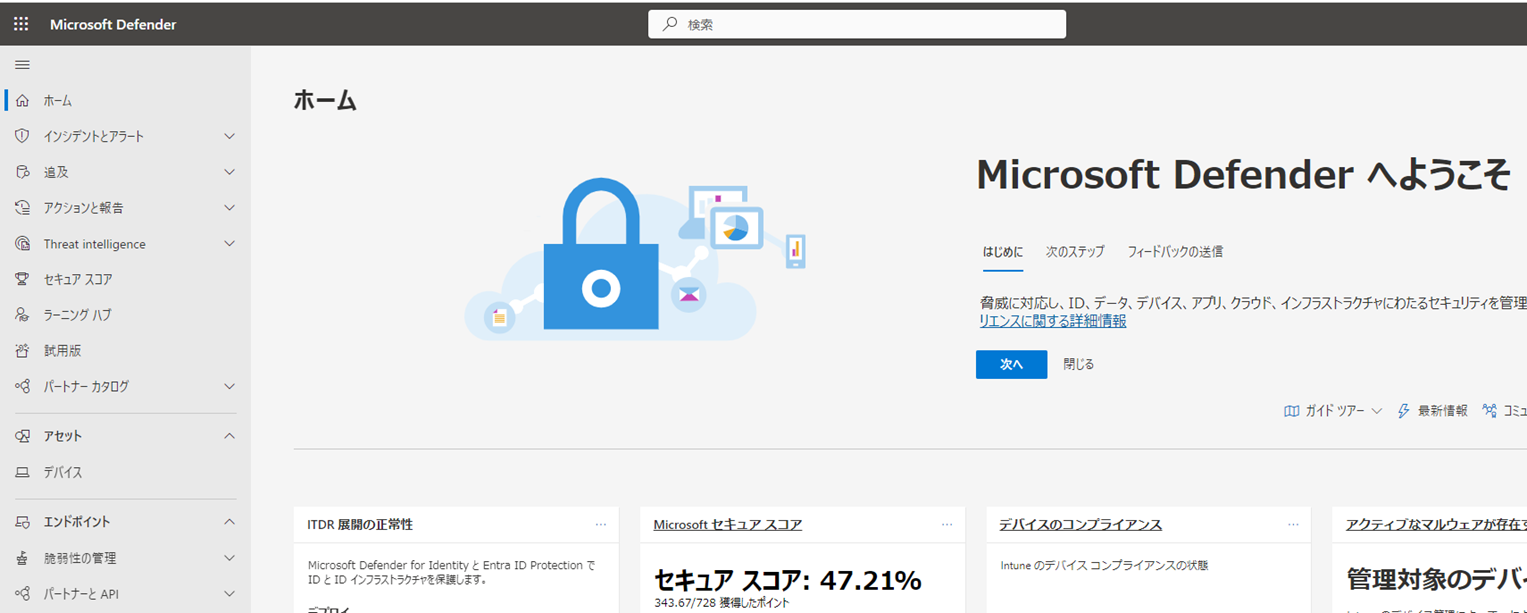The image size is (1527, 613).
Task: Click the 閉じる button
Action: click(x=1079, y=365)
